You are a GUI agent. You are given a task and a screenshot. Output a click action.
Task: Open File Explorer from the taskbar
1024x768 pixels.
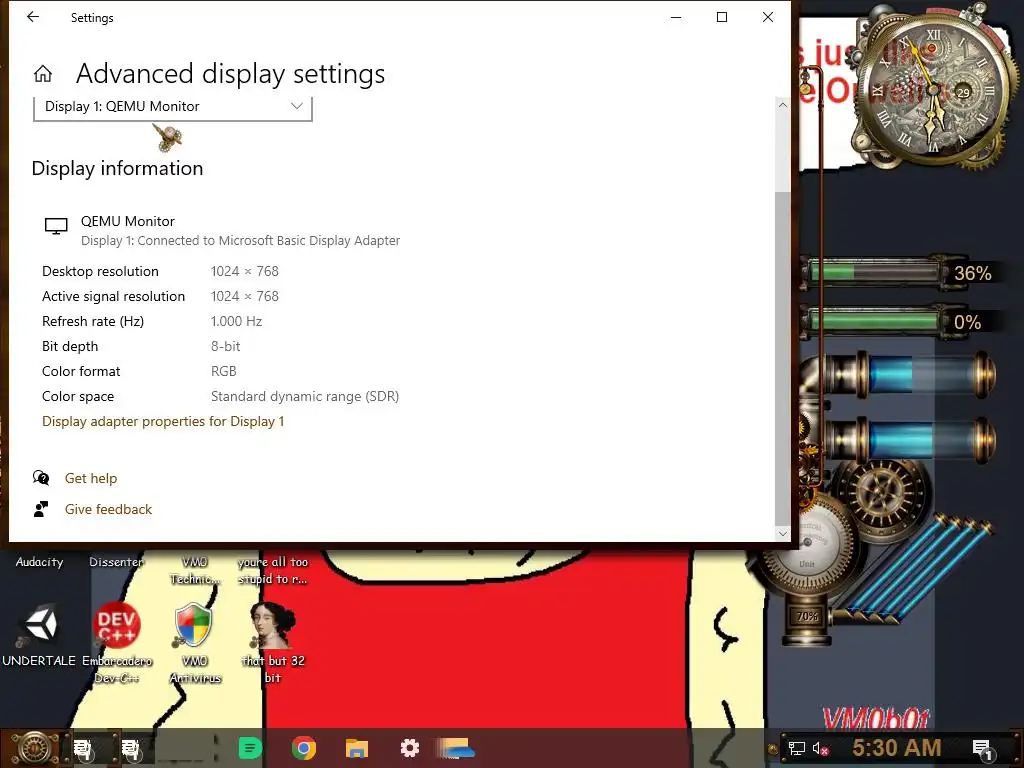pos(357,748)
